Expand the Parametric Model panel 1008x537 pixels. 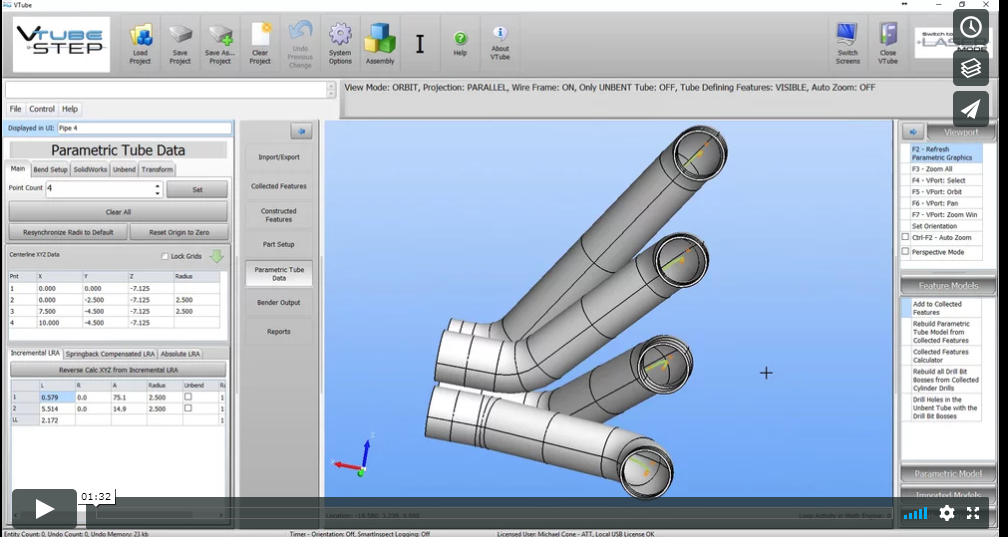[949, 475]
